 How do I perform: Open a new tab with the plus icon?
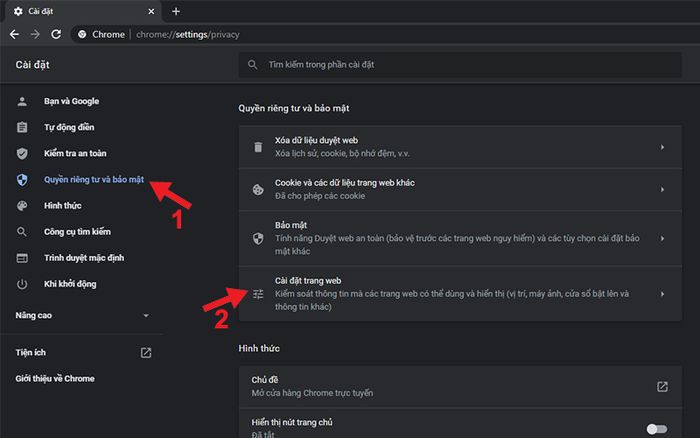click(176, 11)
